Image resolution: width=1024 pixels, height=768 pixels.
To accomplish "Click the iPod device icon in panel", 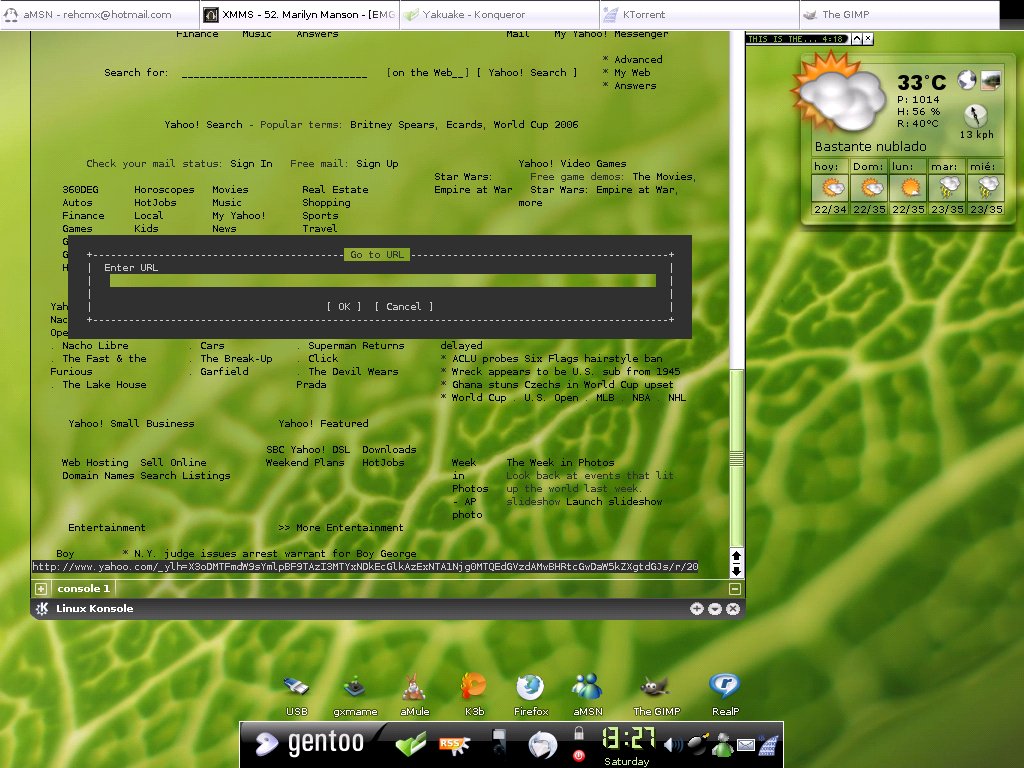I will 499,743.
